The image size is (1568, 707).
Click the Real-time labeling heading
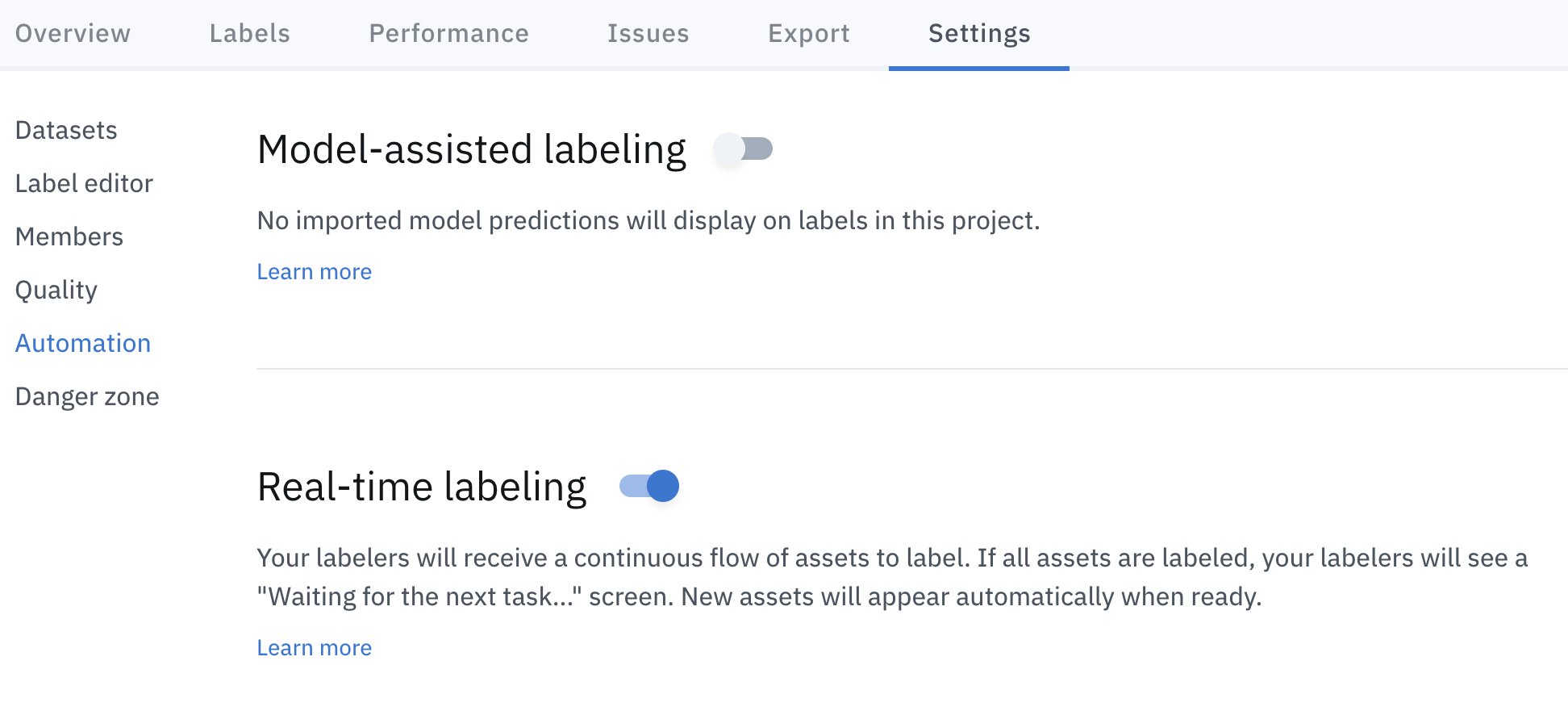421,487
